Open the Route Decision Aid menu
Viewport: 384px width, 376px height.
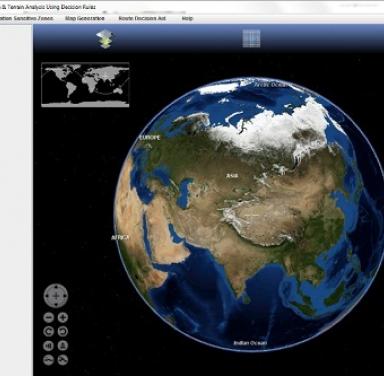click(142, 18)
